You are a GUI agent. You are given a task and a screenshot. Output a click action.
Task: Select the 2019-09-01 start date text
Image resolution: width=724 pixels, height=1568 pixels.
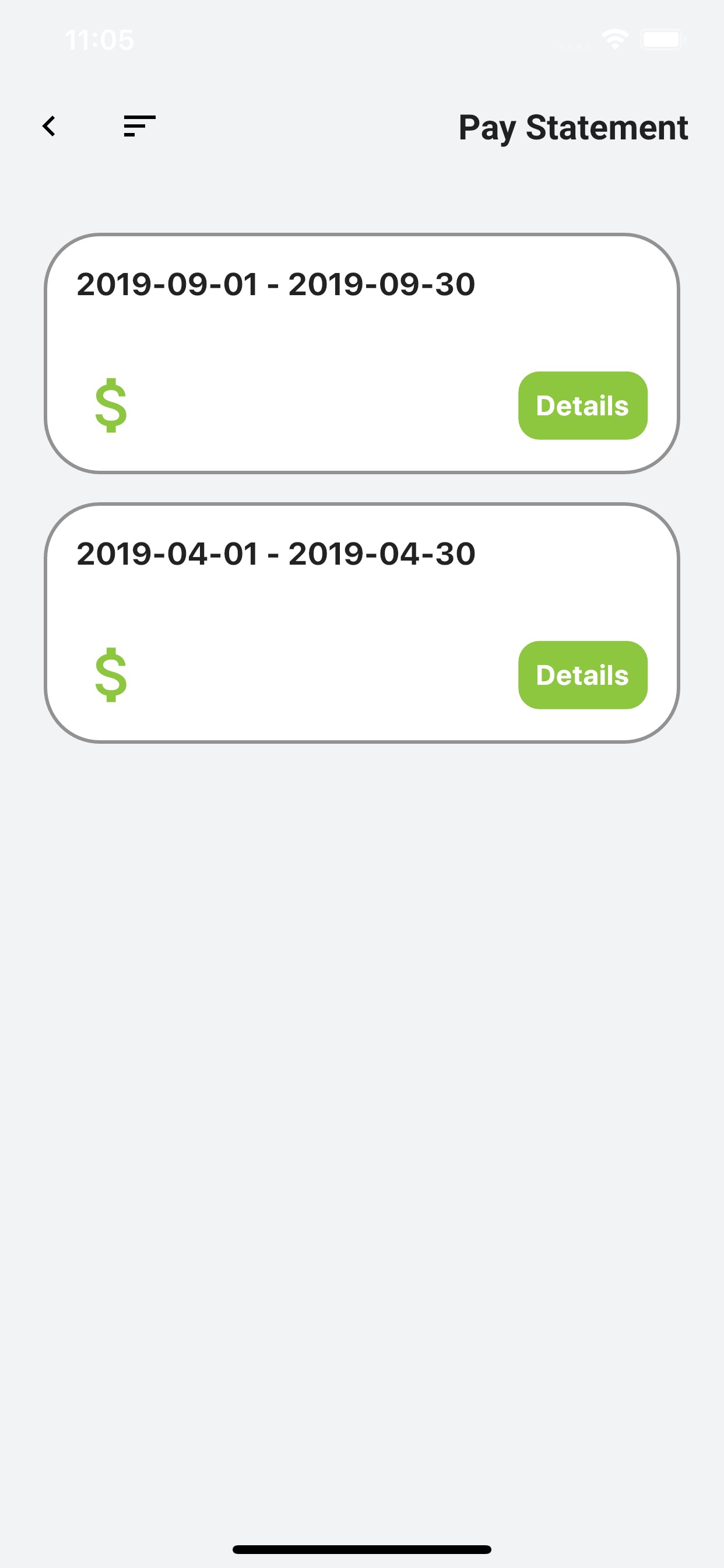tap(167, 284)
